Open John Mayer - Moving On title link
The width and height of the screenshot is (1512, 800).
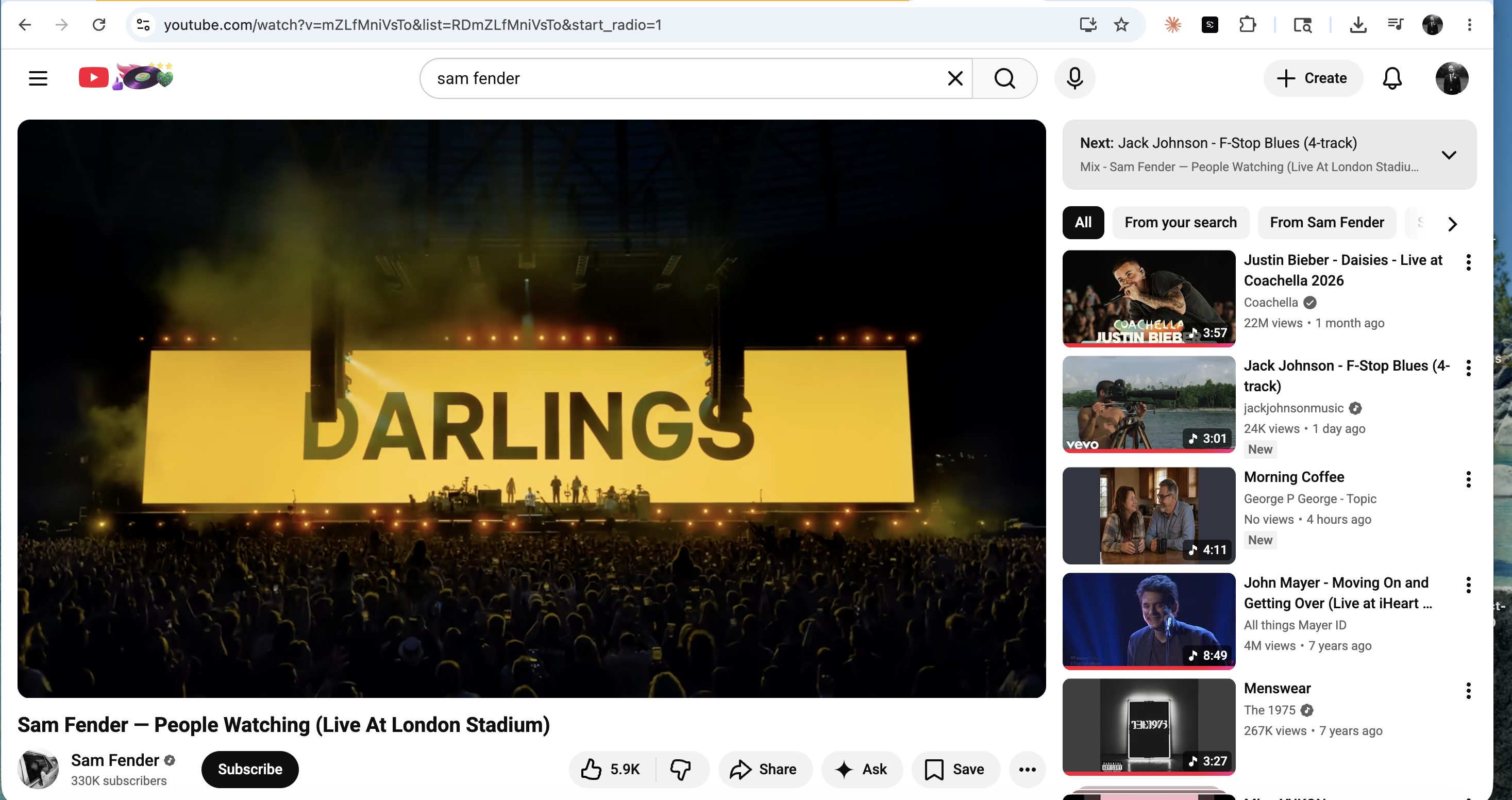(x=1338, y=593)
